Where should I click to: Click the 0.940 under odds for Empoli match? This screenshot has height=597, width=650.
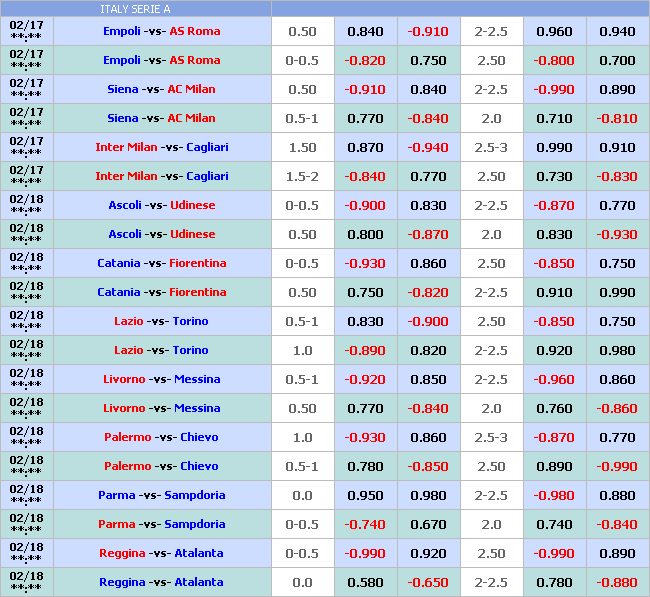pyautogui.click(x=617, y=31)
